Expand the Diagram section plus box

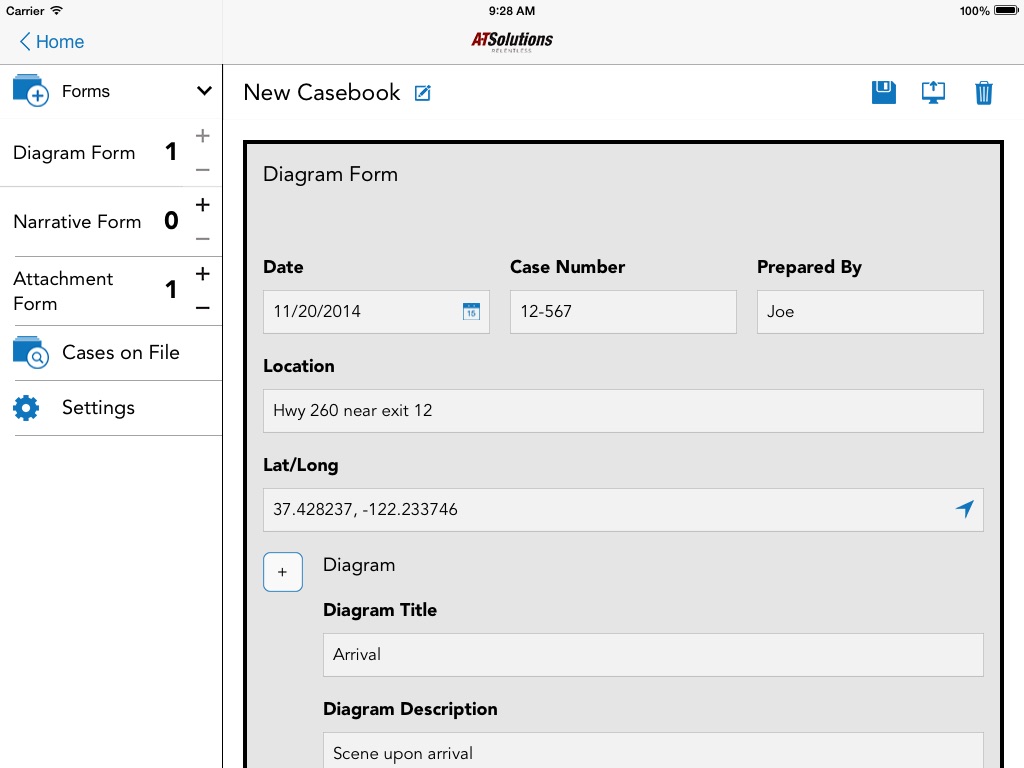pyautogui.click(x=283, y=572)
